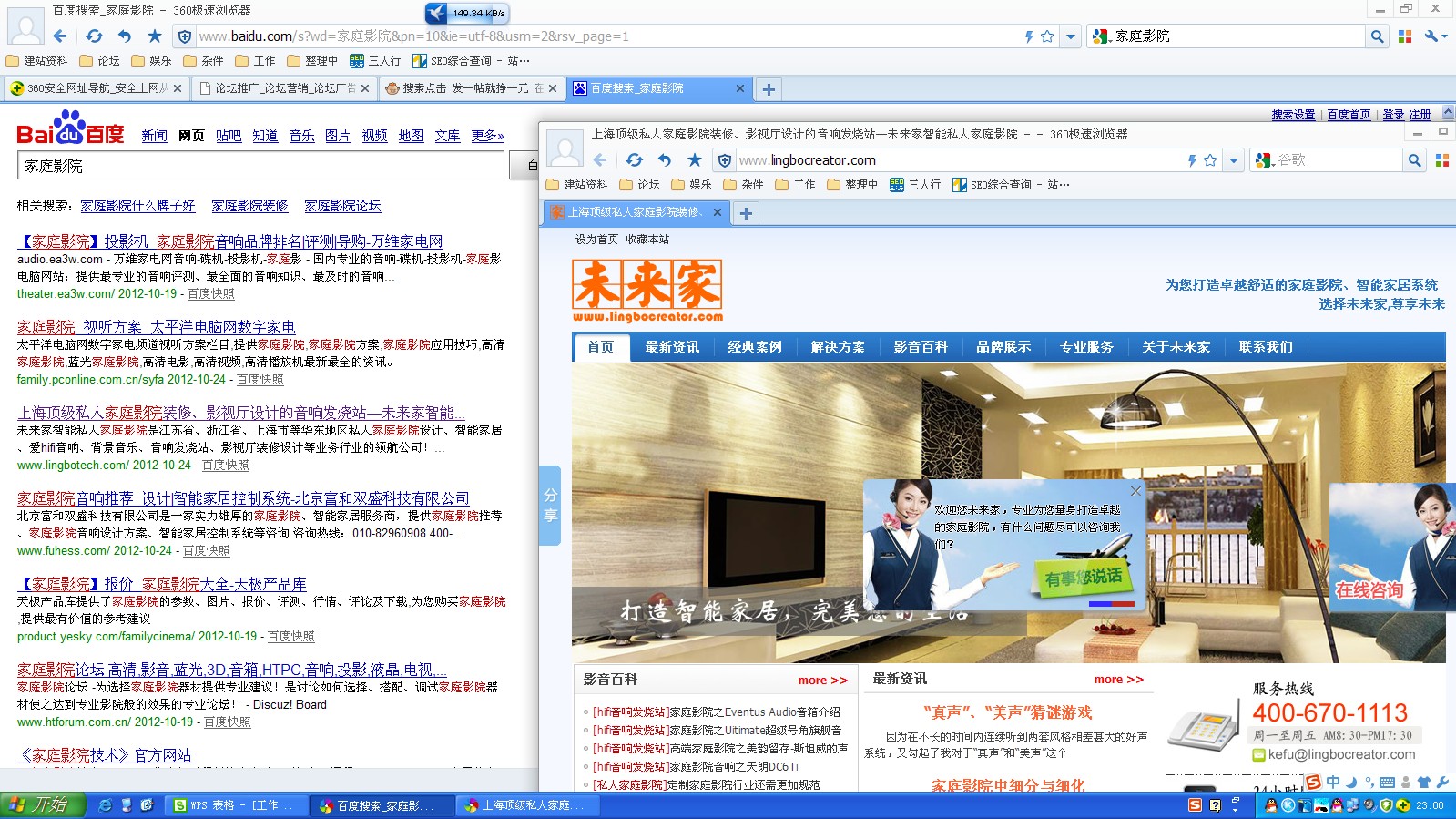The image size is (1456, 819).
Task: Open Baidu 图片 navigation link
Action: (338, 136)
